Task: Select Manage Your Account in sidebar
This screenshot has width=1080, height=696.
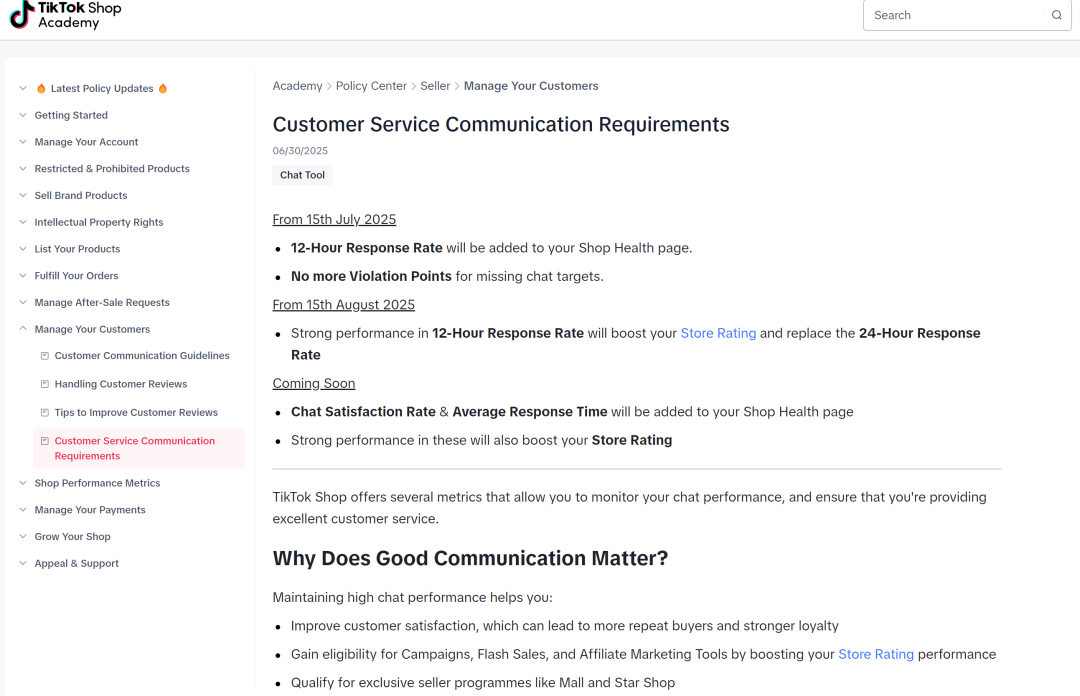Action: point(86,142)
